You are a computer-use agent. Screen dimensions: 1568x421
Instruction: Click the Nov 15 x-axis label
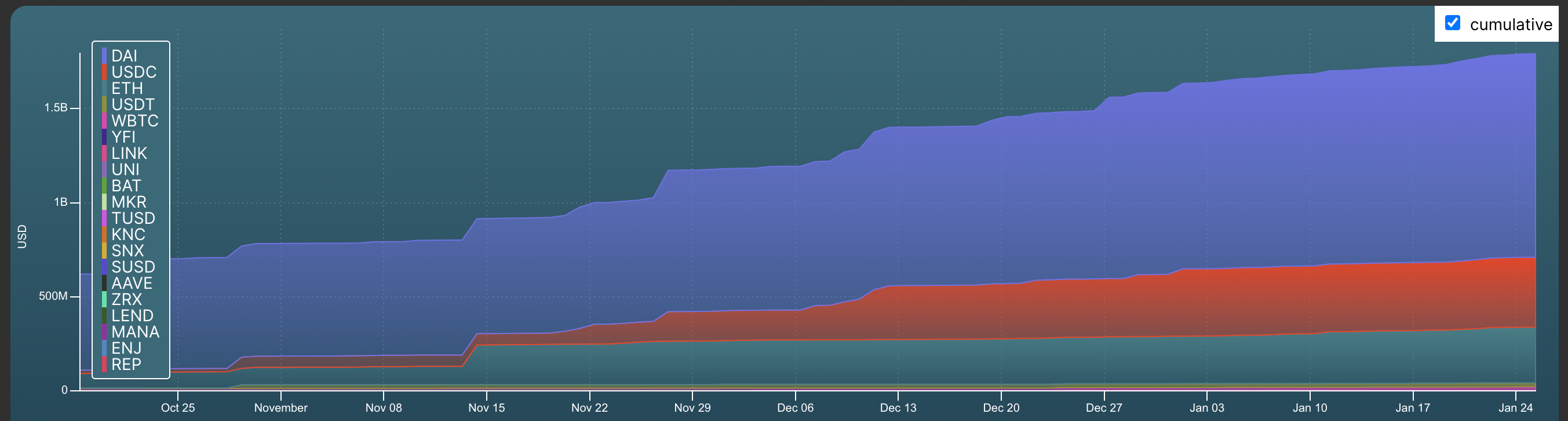(x=486, y=408)
